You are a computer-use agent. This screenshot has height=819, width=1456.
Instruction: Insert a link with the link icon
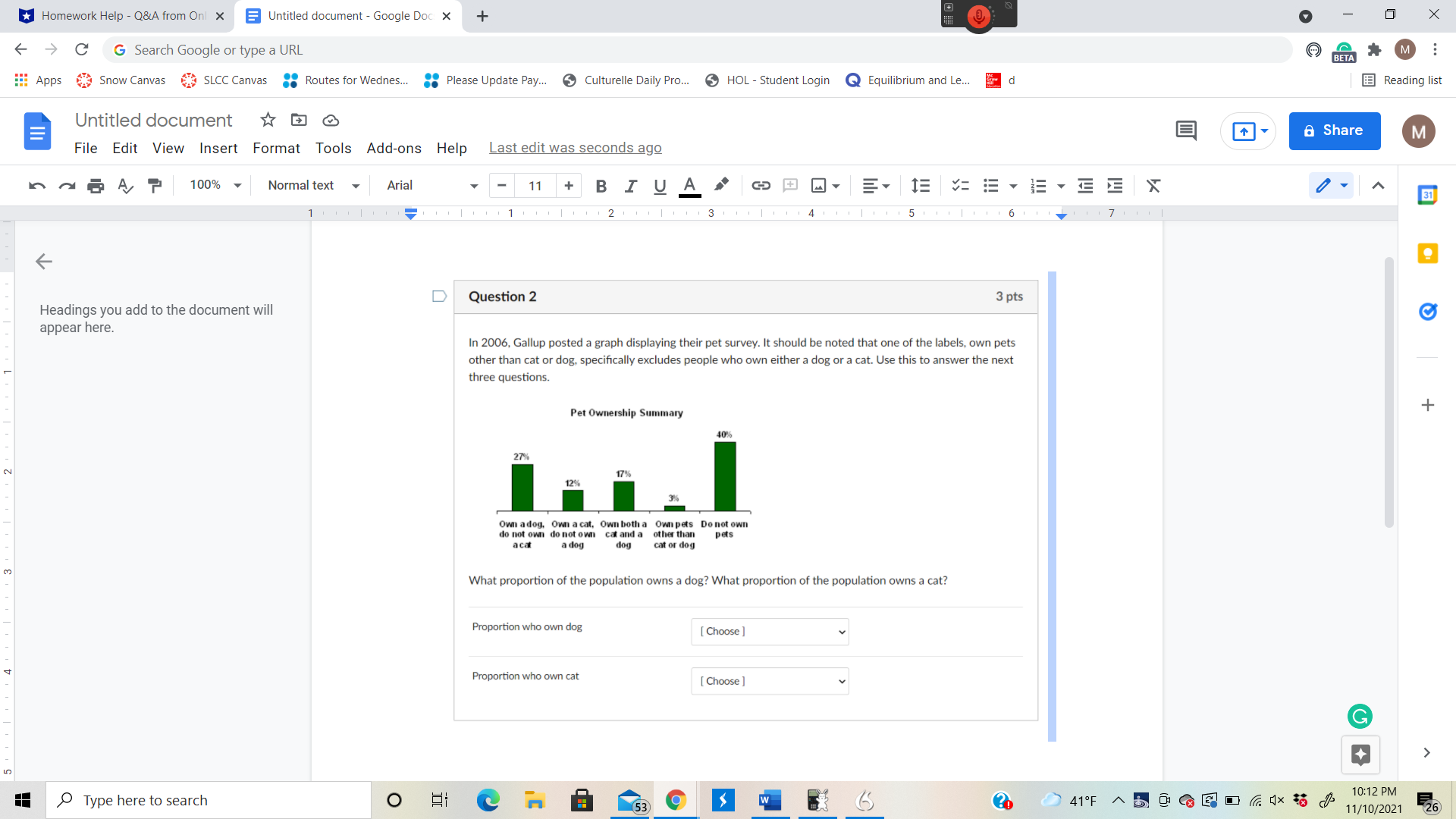(761, 185)
